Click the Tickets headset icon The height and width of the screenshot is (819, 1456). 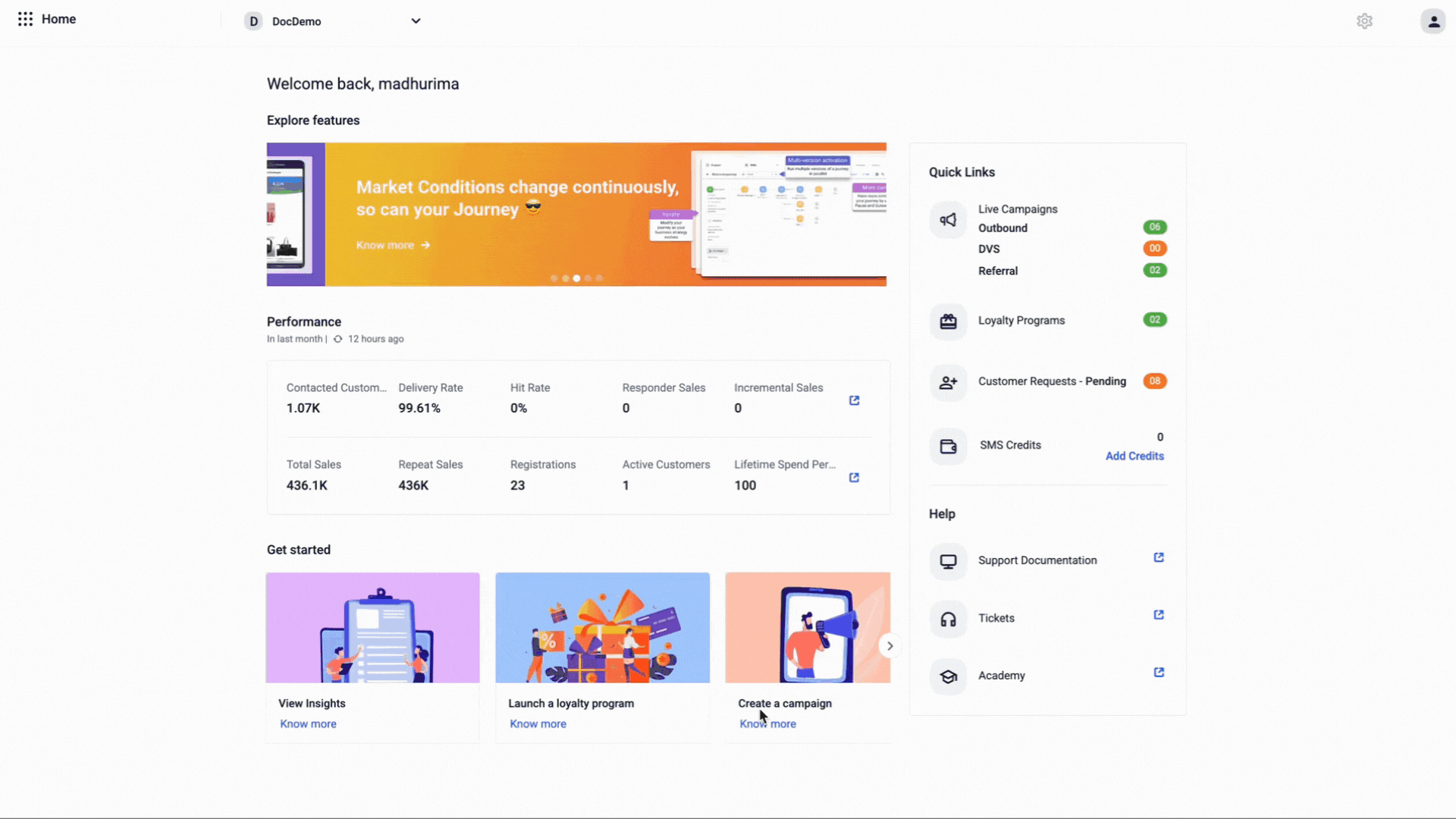tap(948, 620)
